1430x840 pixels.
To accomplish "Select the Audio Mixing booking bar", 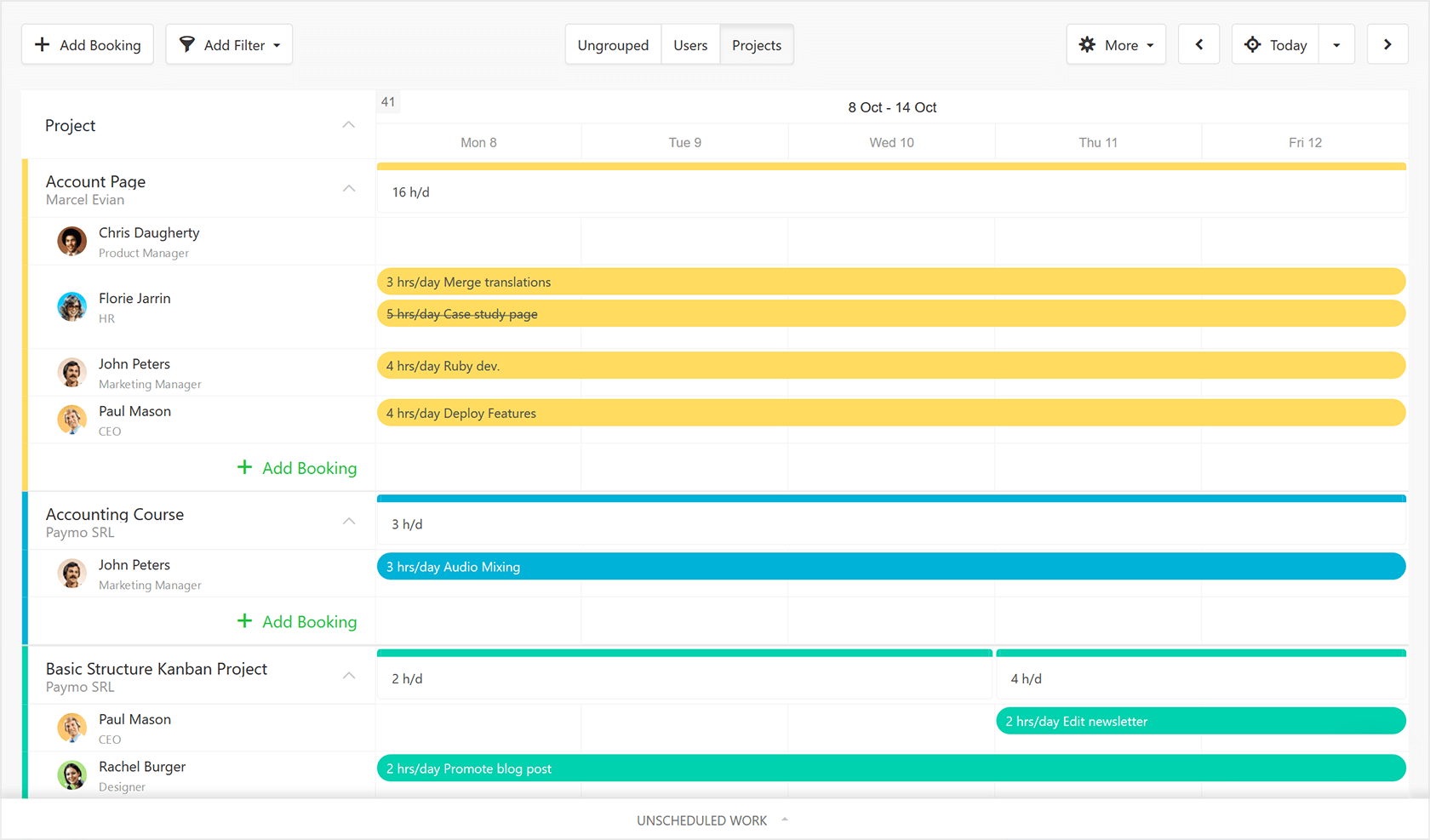I will pyautogui.click(x=511, y=566).
